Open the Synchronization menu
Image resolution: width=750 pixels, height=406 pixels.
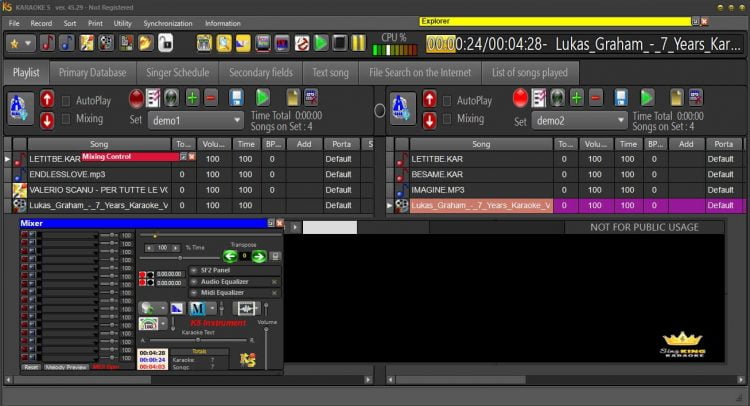(168, 23)
